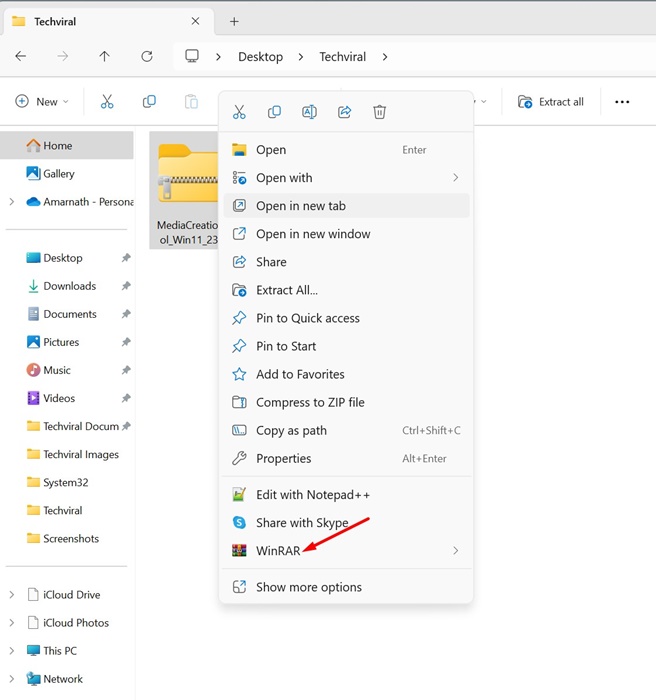Close the Techviral tab
This screenshot has height=700, width=656.
[195, 21]
